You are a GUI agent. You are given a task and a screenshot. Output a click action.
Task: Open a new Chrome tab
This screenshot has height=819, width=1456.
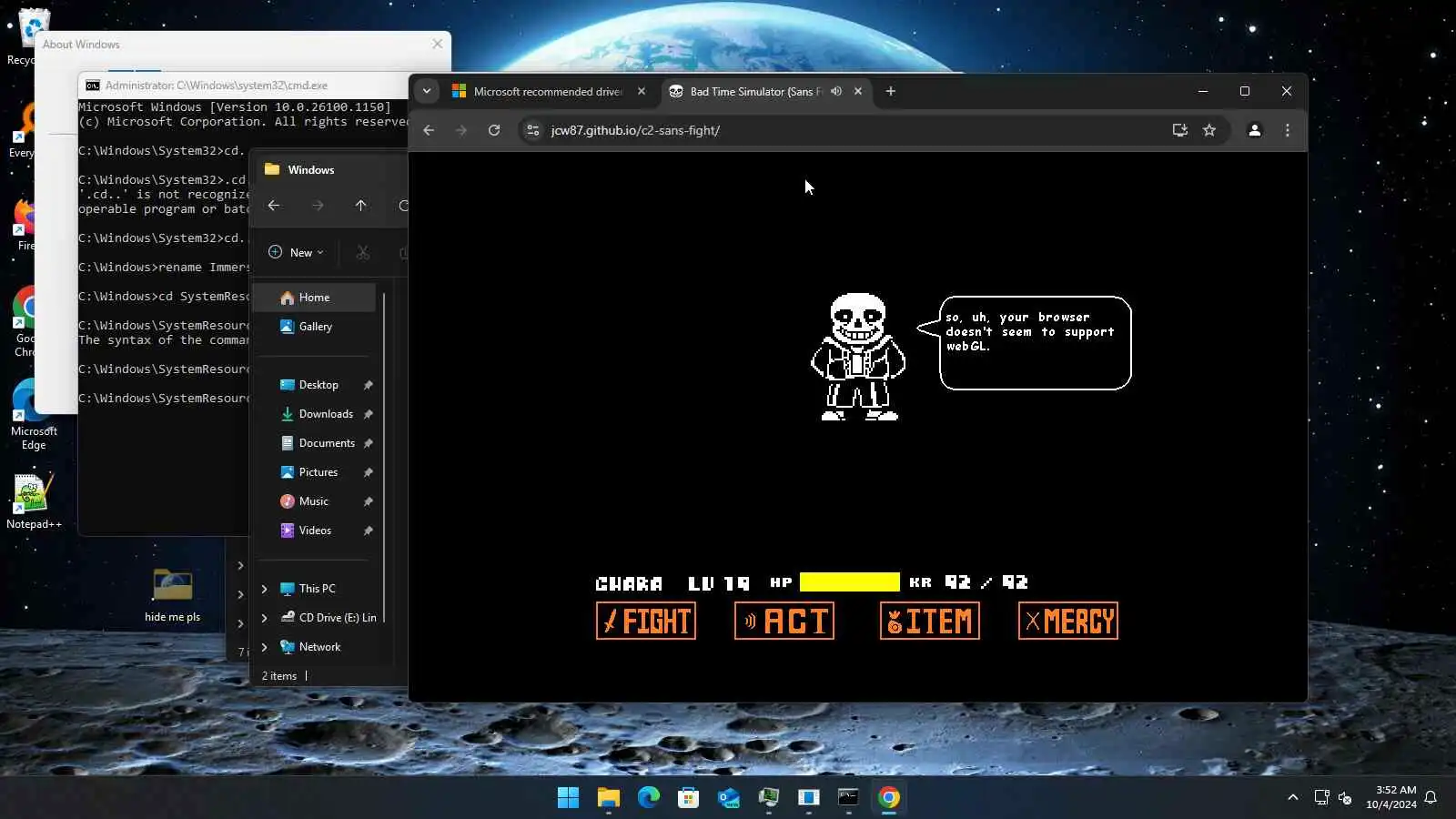[891, 91]
